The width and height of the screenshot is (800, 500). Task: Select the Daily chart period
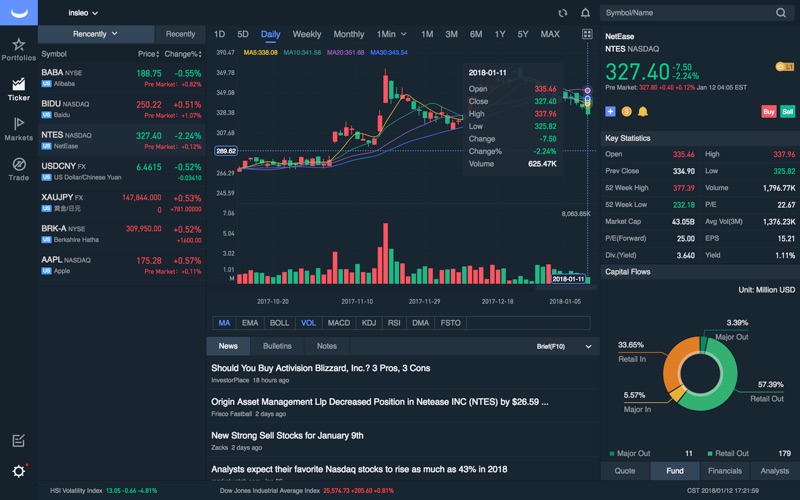tap(270, 34)
